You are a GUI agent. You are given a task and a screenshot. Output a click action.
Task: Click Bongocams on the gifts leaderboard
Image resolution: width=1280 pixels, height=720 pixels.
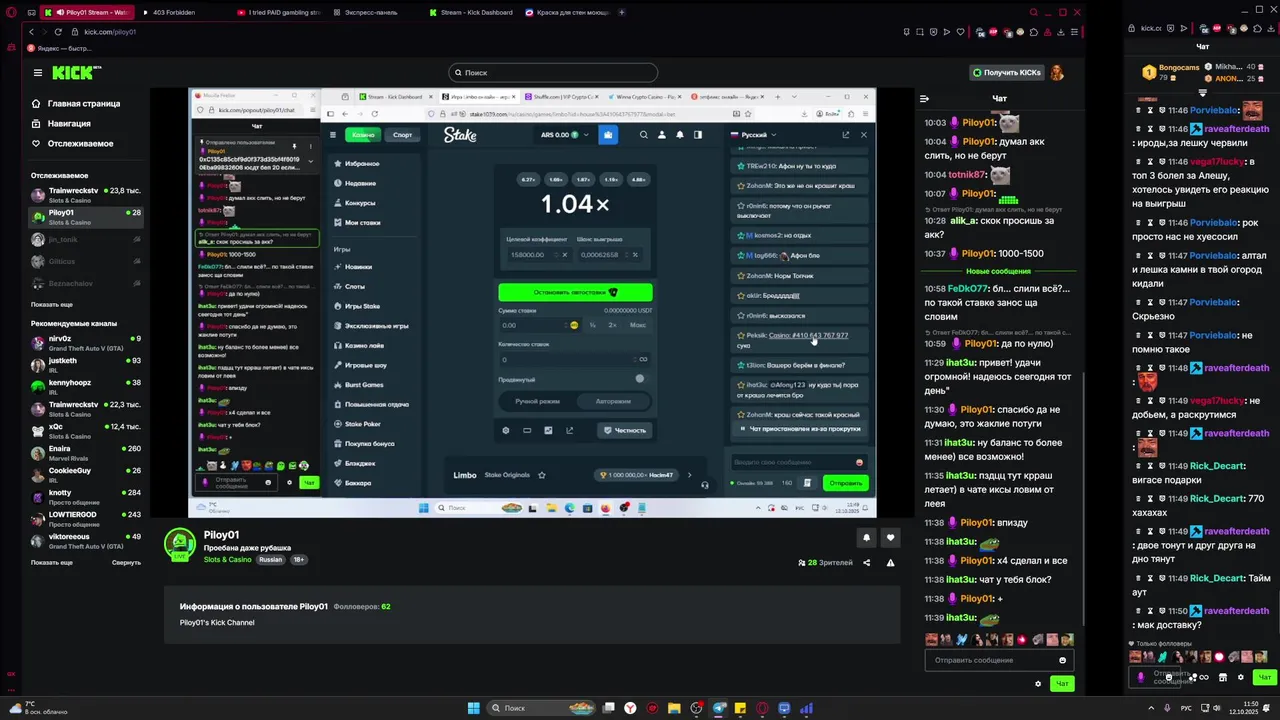tap(1178, 67)
